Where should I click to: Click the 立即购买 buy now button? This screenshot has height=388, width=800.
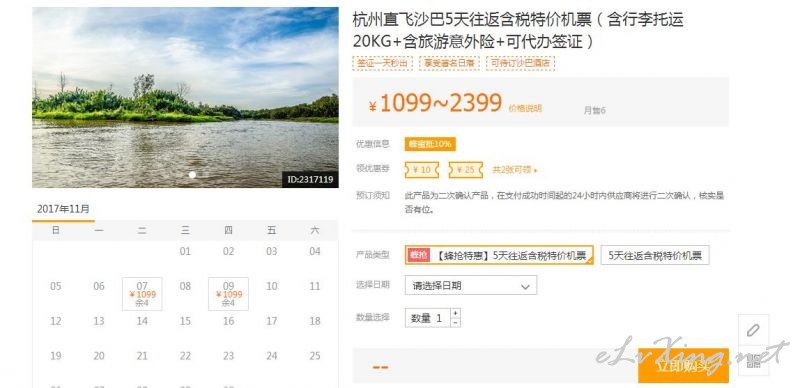(x=683, y=366)
